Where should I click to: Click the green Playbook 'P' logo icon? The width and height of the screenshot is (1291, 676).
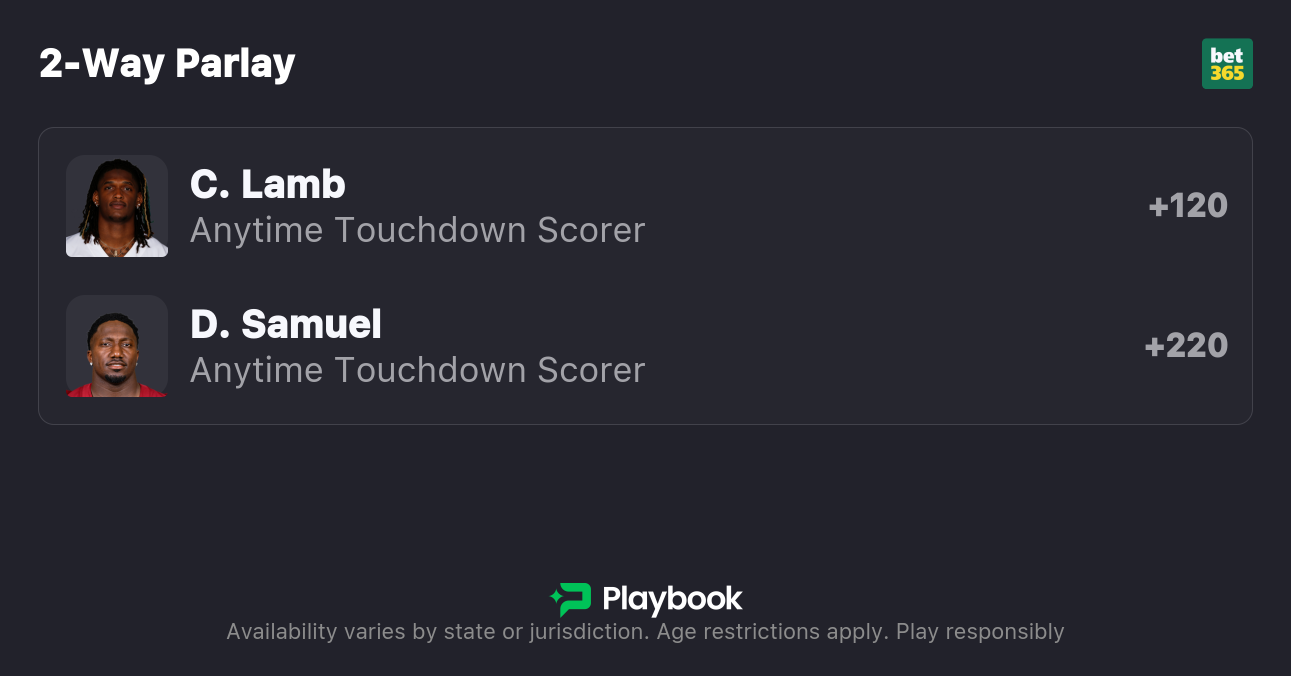pos(576,599)
